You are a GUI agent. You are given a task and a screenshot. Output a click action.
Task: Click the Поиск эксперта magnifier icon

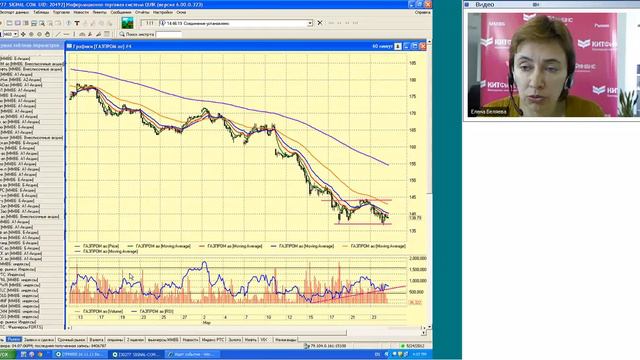122,34
